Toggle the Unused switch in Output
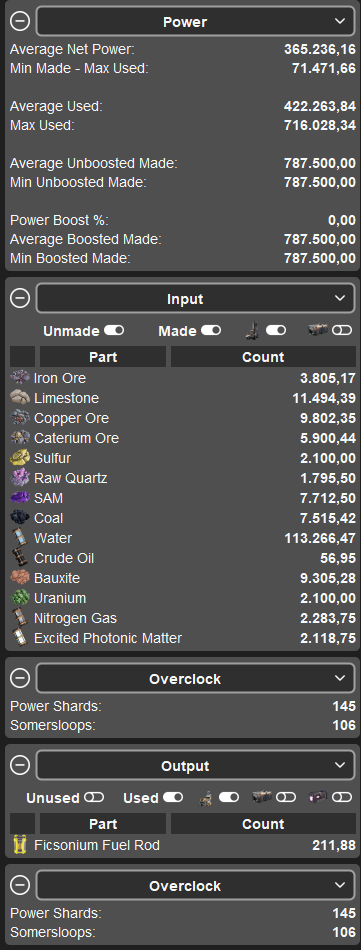The image size is (361, 950). (x=94, y=798)
